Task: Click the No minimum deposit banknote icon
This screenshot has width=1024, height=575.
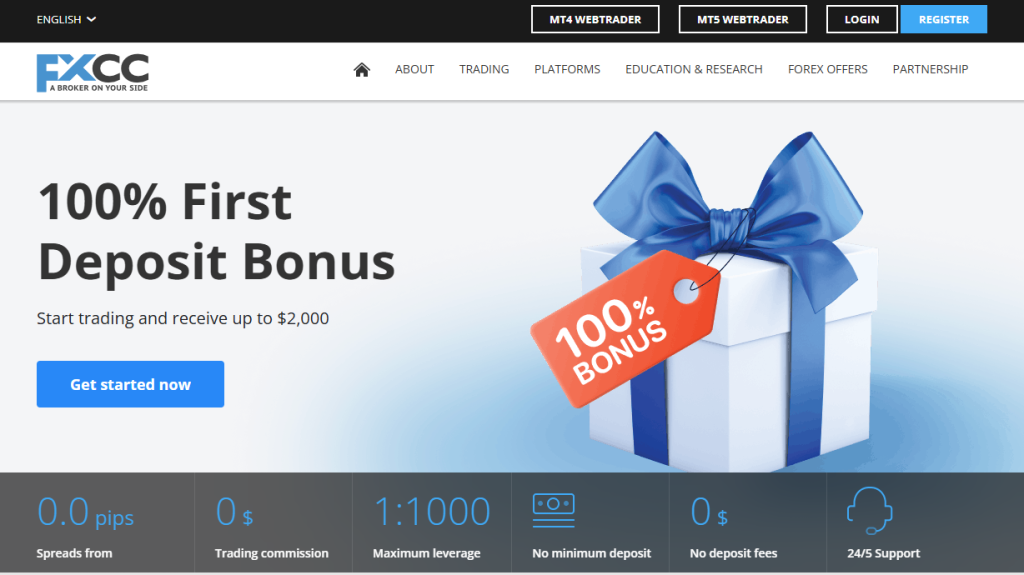Action: pyautogui.click(x=553, y=510)
